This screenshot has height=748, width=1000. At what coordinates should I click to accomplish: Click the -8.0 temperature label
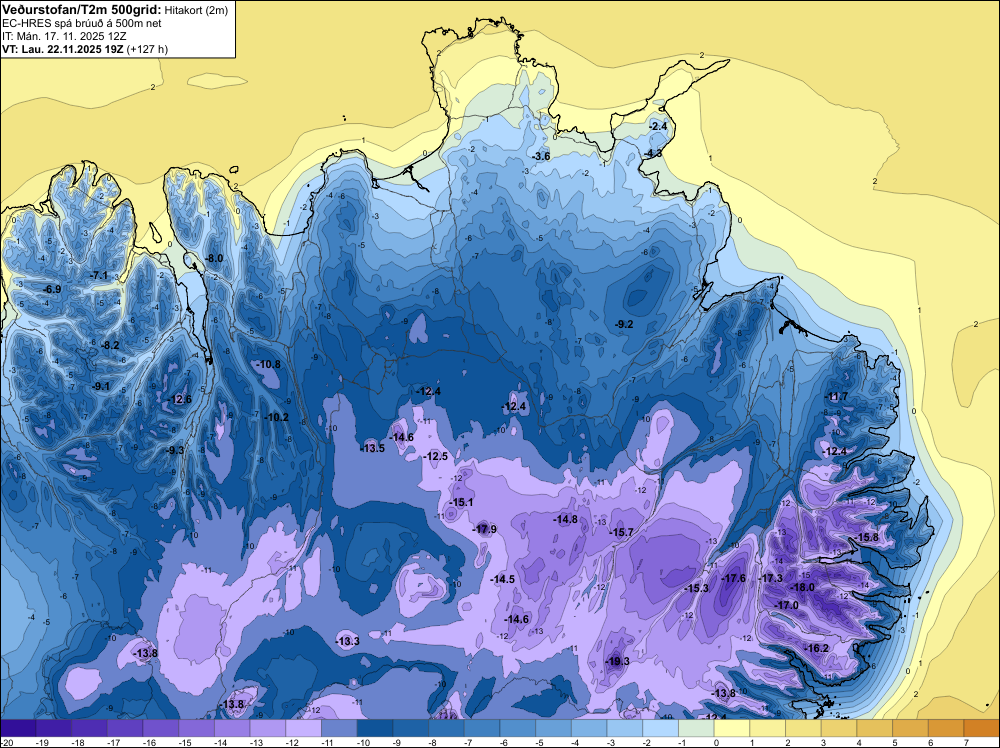point(214,258)
